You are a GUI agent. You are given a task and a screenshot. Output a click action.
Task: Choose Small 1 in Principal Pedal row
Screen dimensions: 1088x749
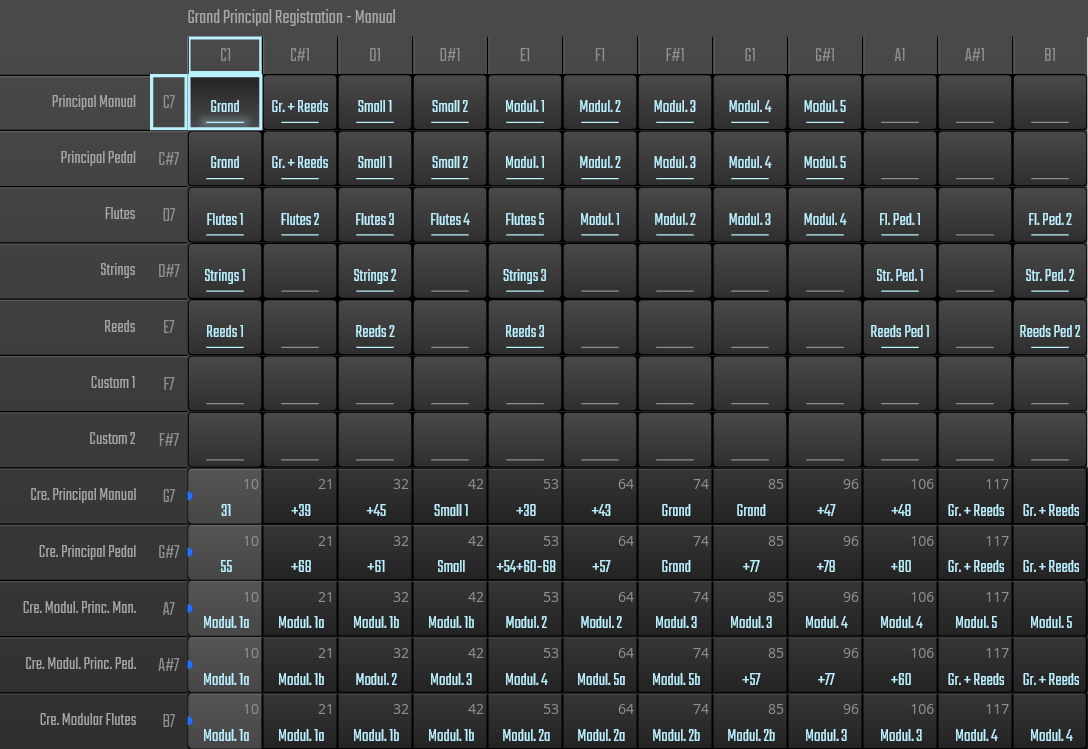[375, 159]
